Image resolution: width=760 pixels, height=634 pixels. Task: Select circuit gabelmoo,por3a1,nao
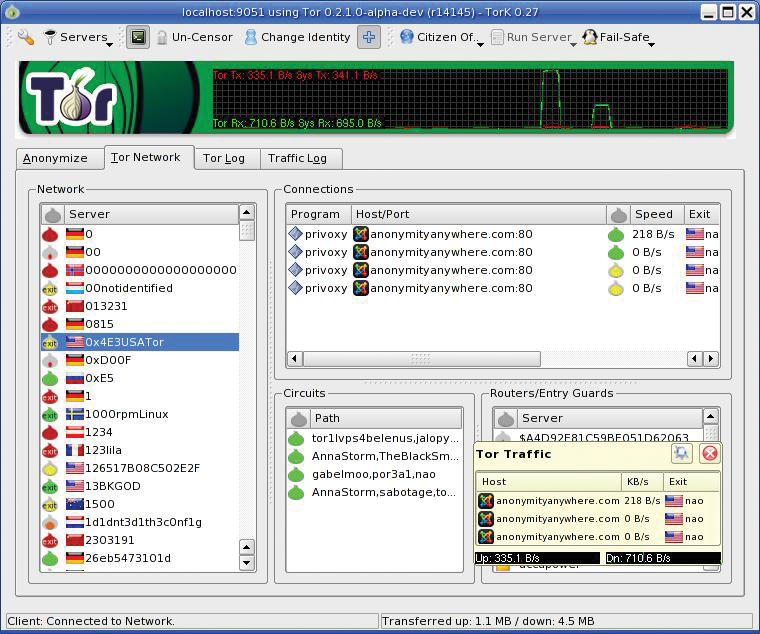374,475
